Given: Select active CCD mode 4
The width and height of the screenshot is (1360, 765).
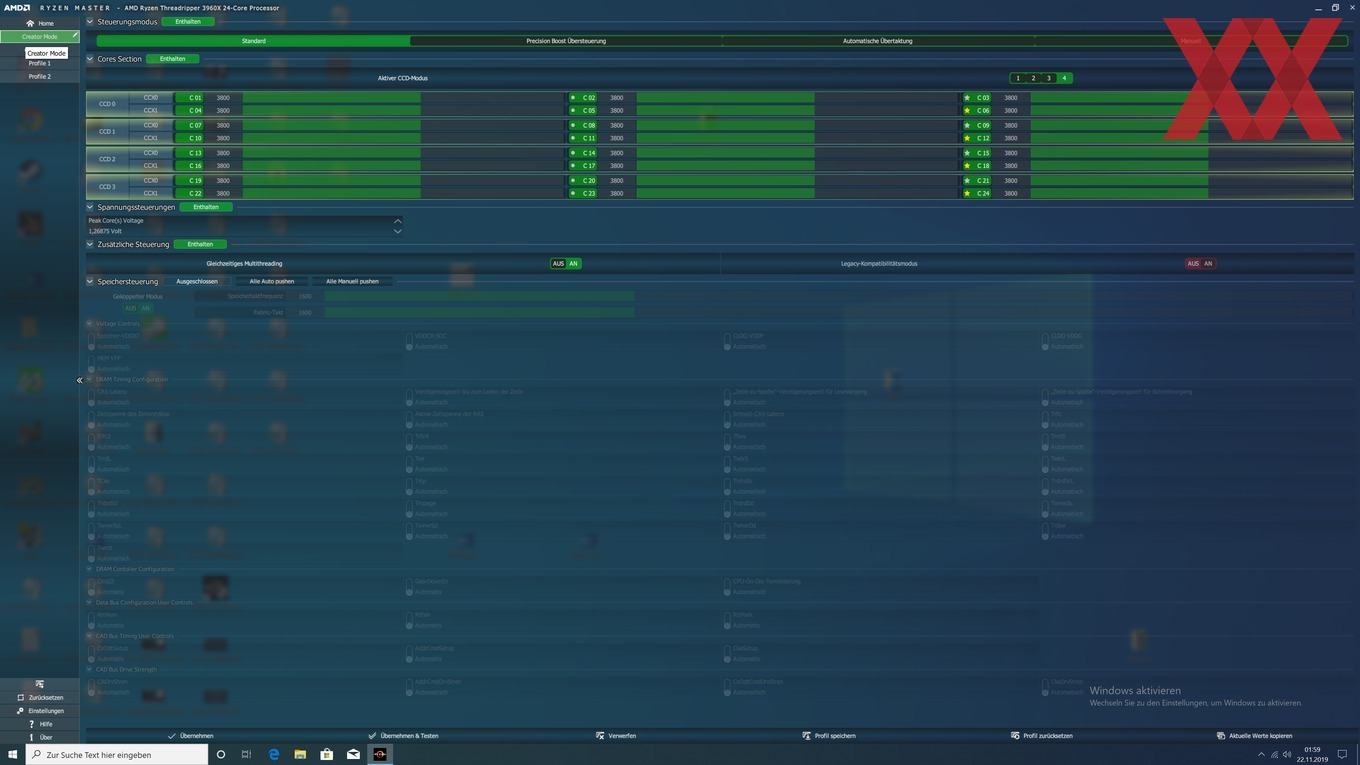Looking at the screenshot, I should click(1064, 78).
